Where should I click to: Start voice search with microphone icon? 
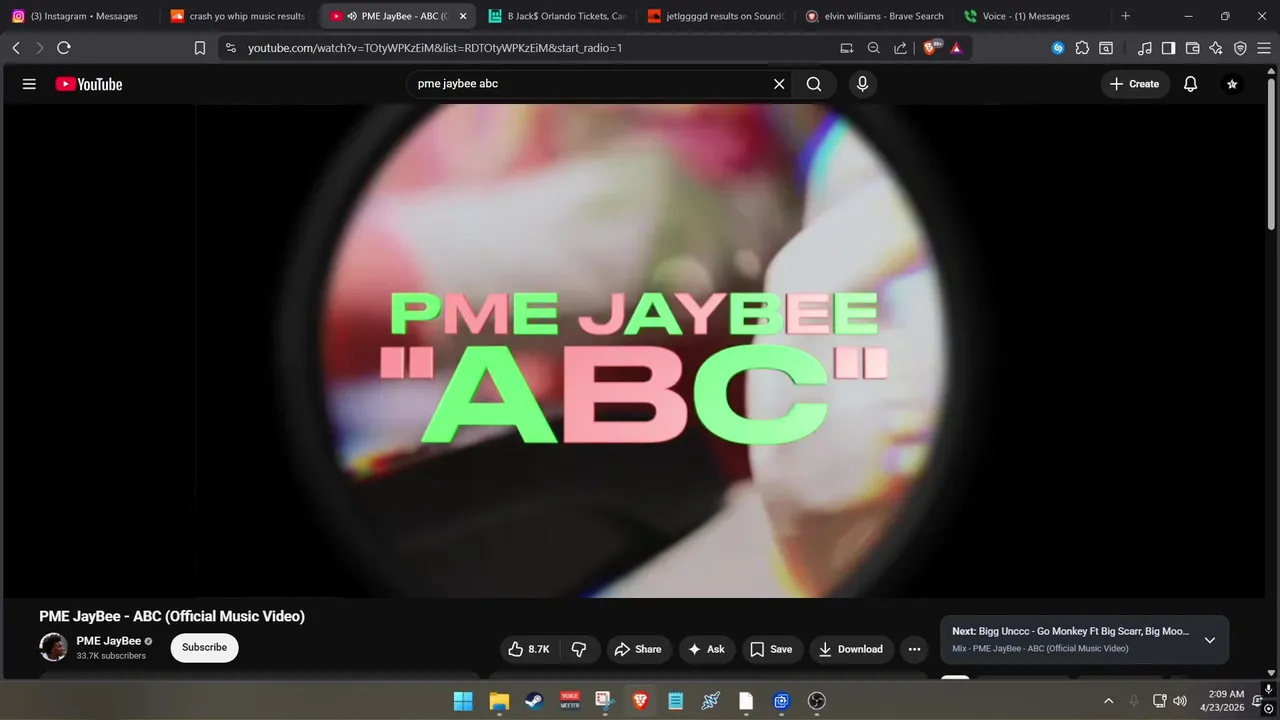tap(862, 84)
